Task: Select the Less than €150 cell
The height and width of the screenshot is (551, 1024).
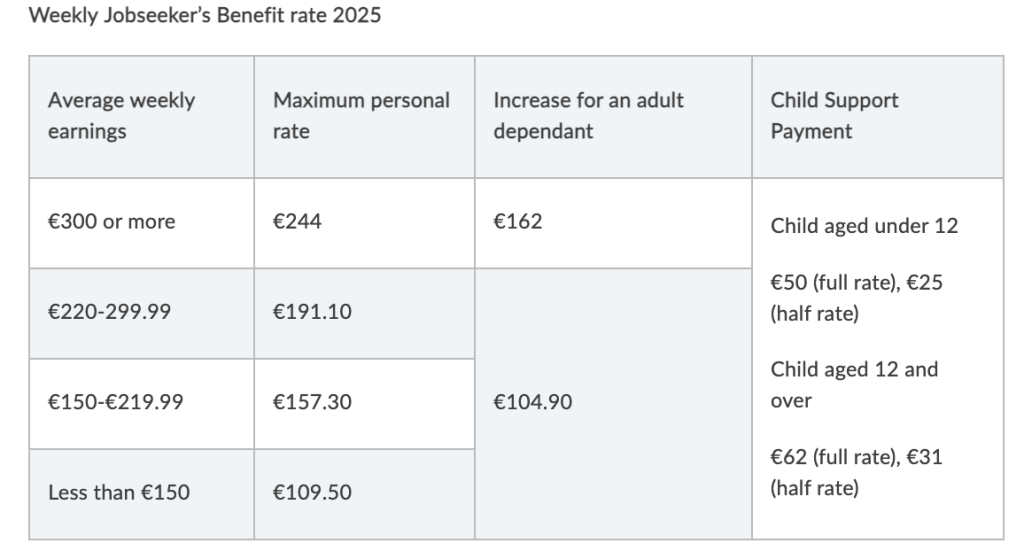Action: [x=142, y=494]
